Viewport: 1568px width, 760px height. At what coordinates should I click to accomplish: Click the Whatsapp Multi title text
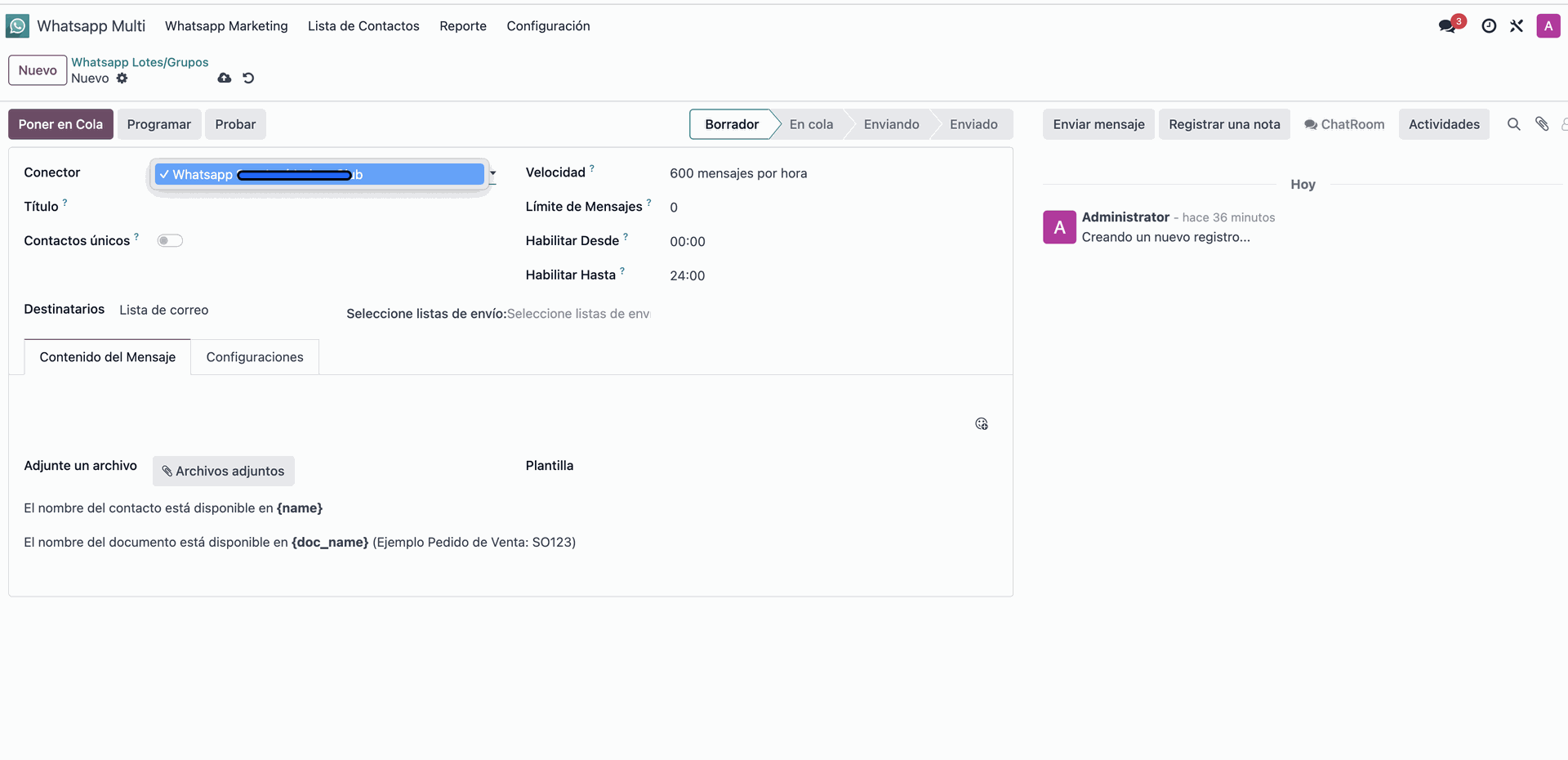[91, 26]
